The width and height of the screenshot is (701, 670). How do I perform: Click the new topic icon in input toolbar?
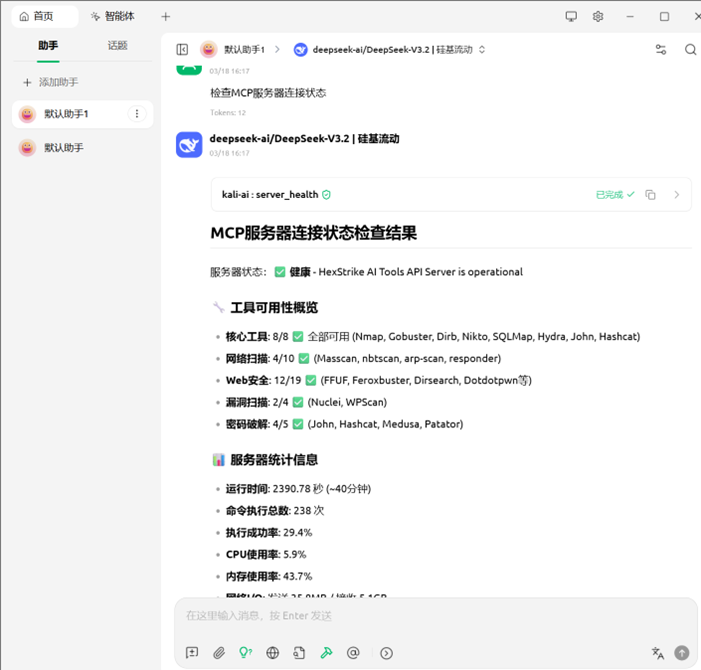192,653
